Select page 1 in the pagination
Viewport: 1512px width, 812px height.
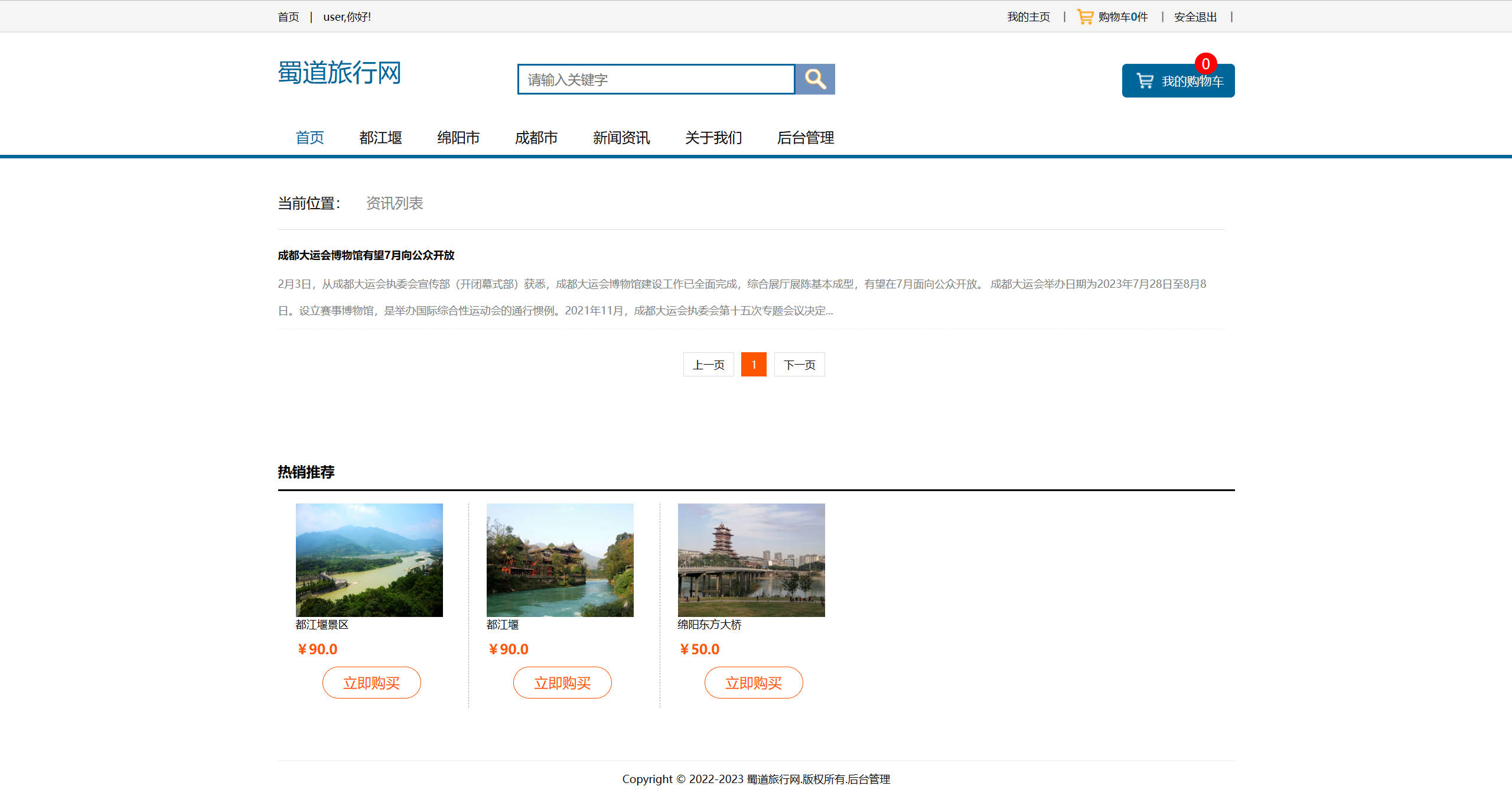754,365
